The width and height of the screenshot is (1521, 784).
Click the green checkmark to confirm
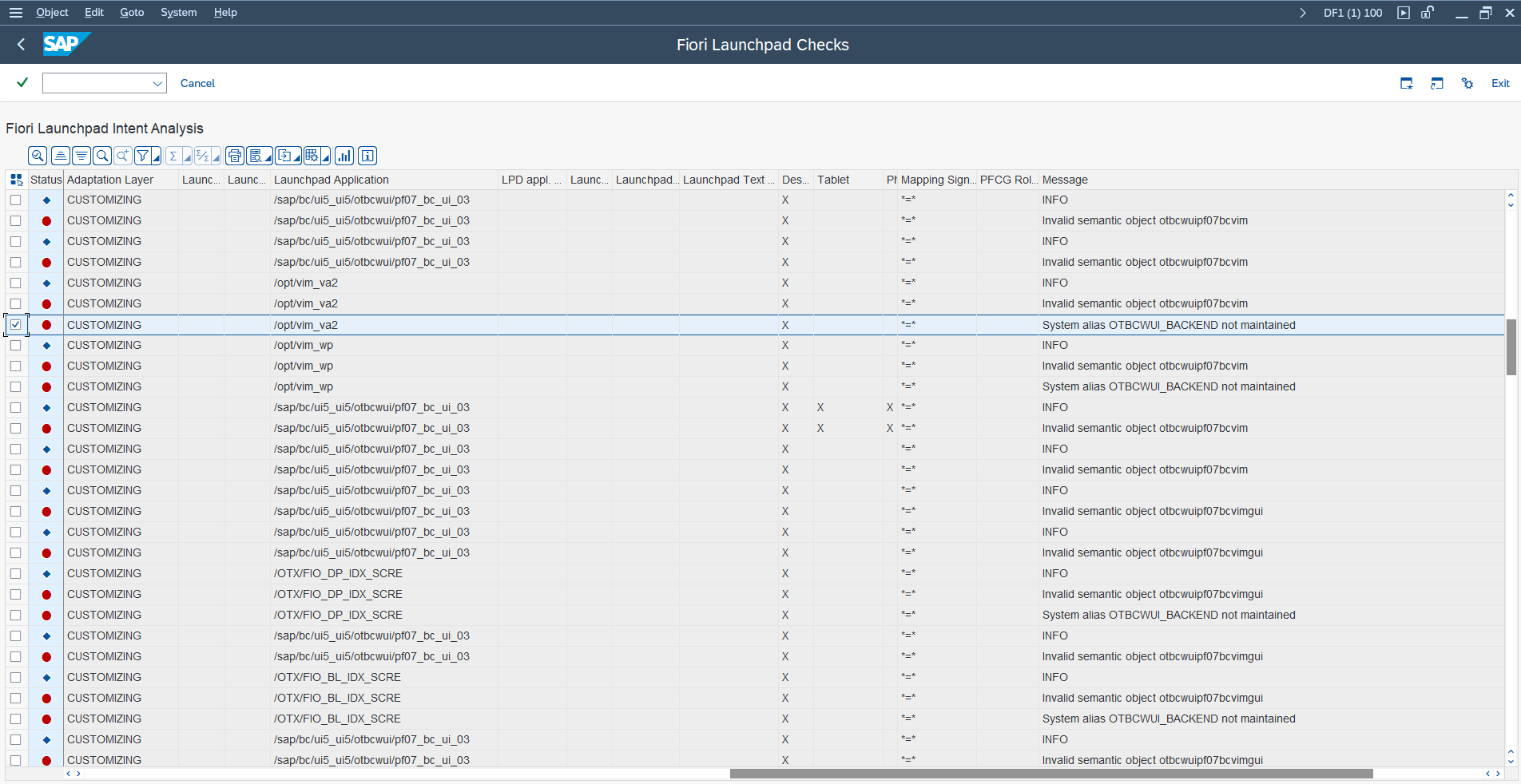(x=22, y=82)
